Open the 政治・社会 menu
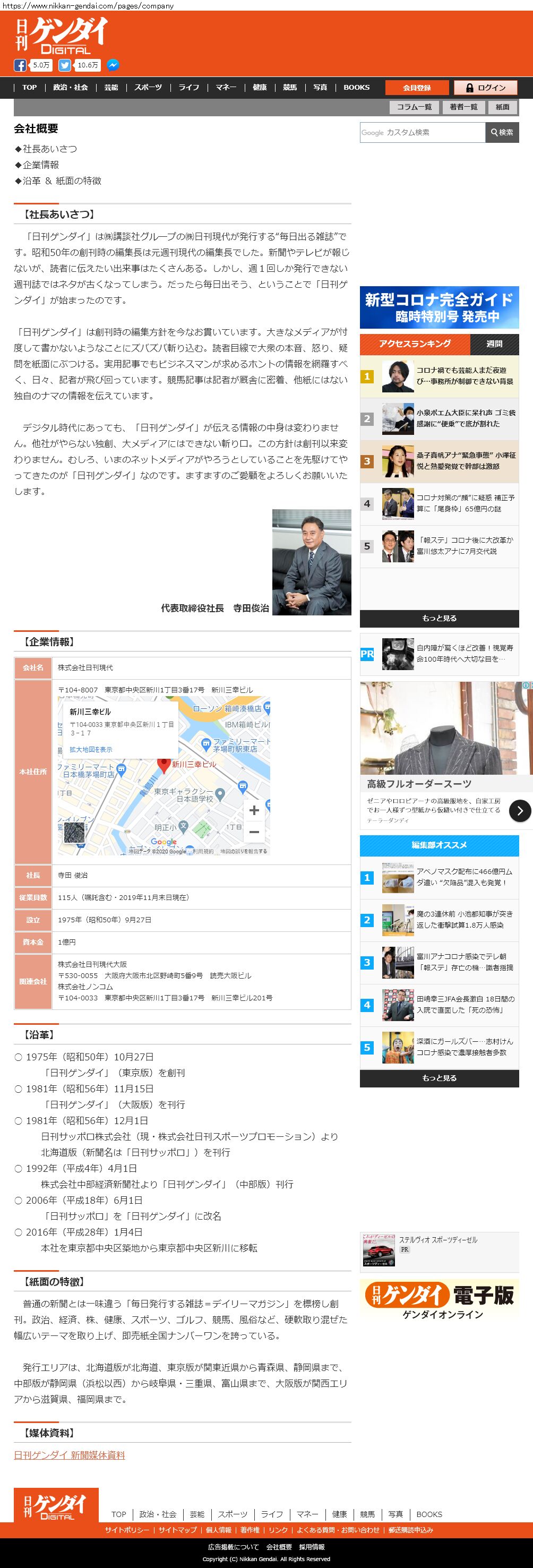 coord(71,88)
